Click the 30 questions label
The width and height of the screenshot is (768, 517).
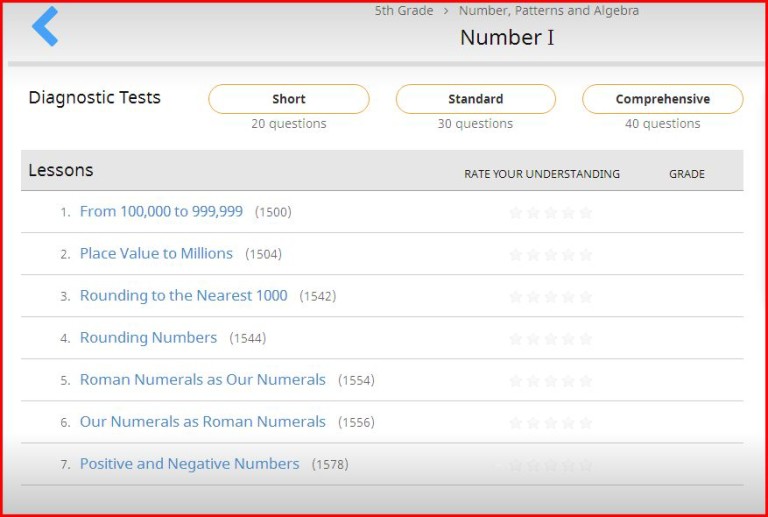click(x=476, y=124)
